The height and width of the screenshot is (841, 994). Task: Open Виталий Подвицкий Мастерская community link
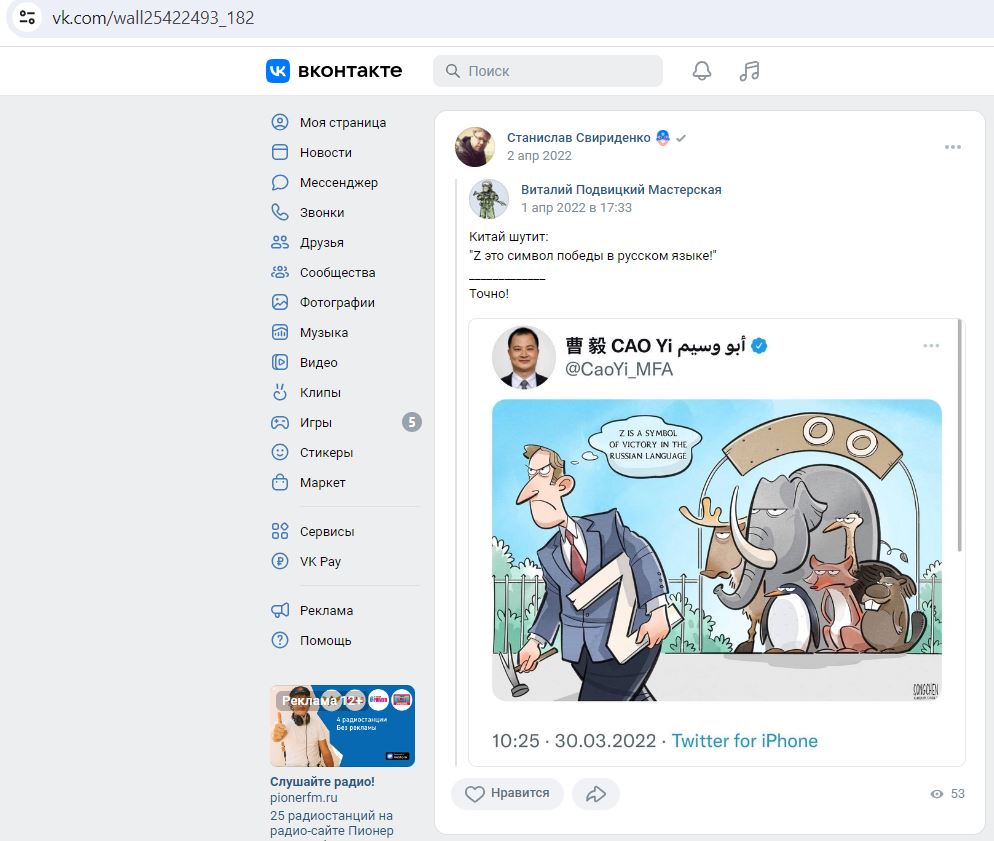(x=621, y=189)
